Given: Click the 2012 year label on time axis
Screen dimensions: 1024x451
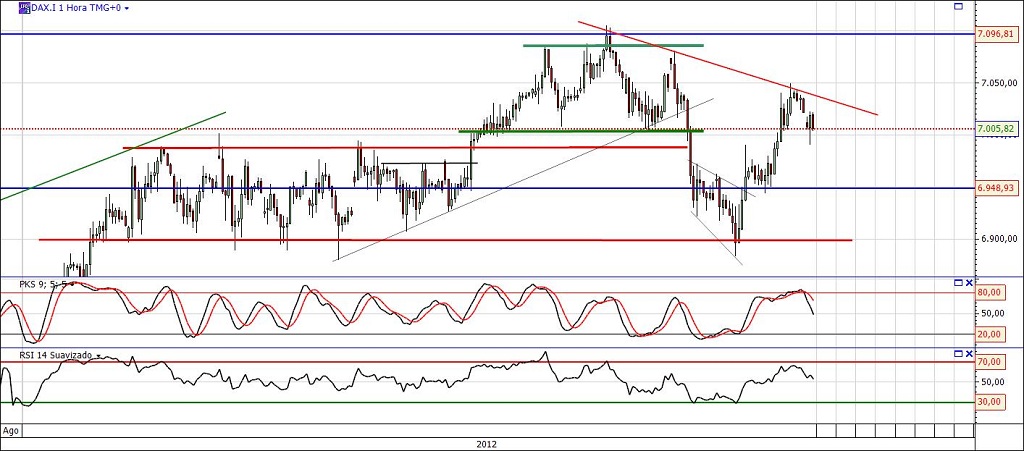Looking at the screenshot, I should pos(487,444).
